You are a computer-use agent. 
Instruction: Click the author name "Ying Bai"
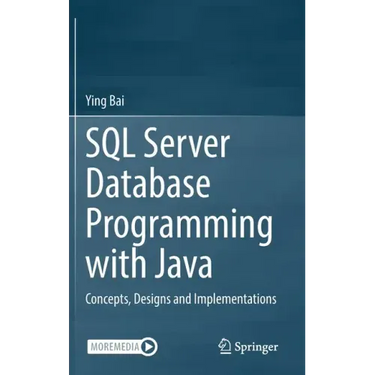click(x=105, y=101)
